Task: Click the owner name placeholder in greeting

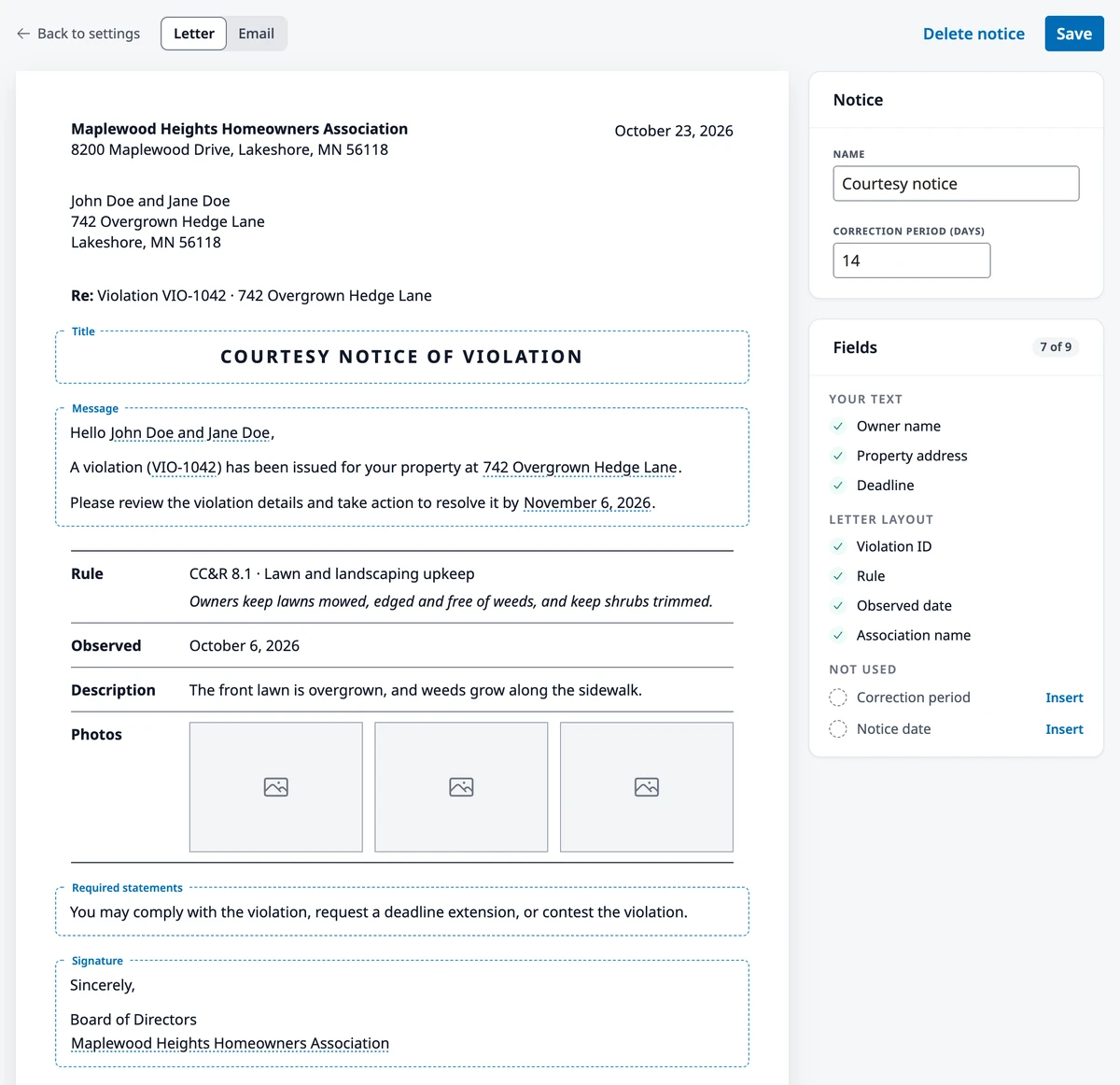Action: [190, 433]
